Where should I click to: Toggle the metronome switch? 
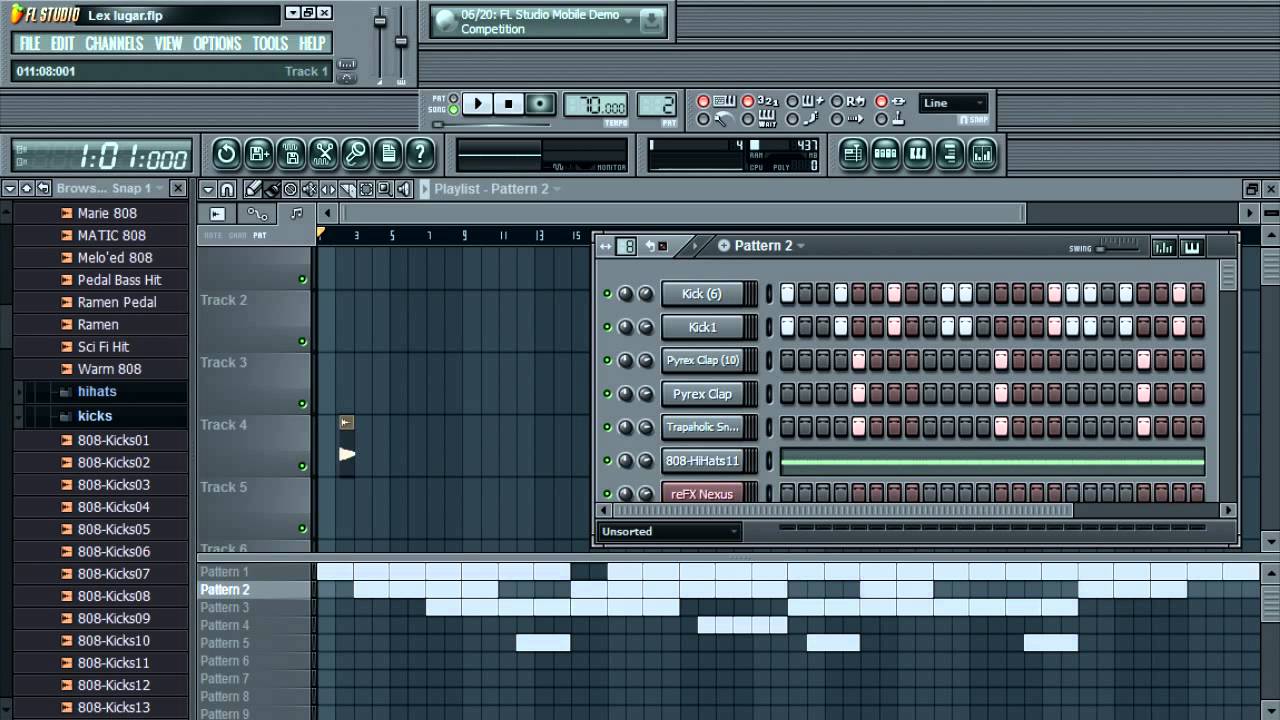(703, 120)
